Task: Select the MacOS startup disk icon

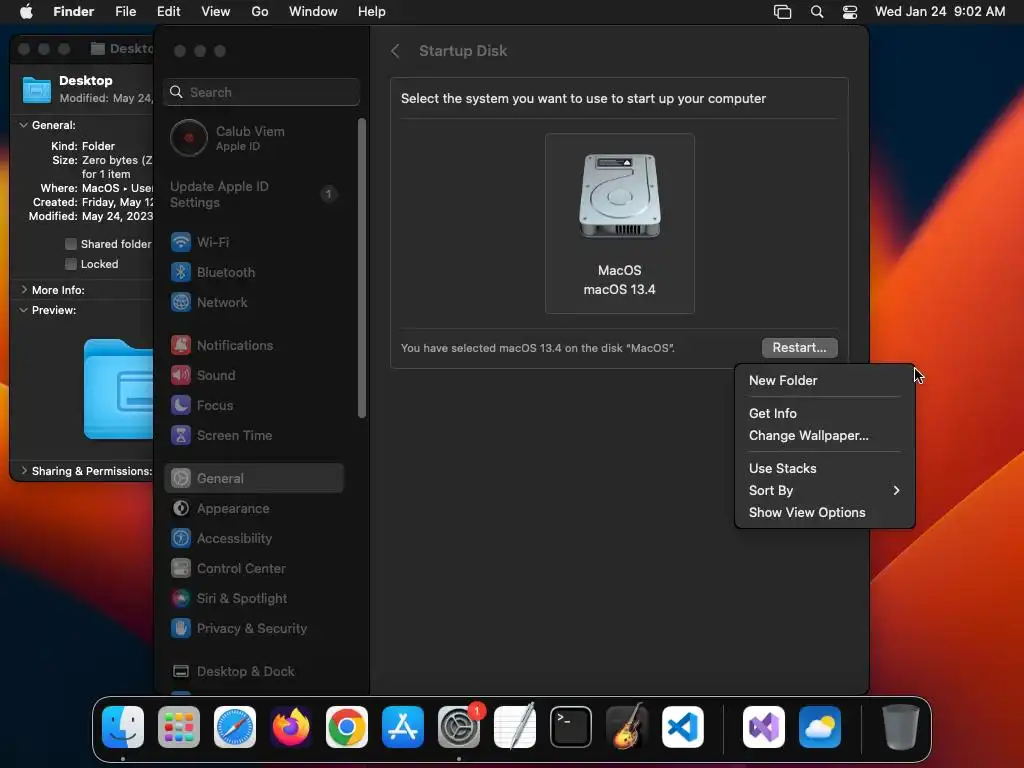Action: pyautogui.click(x=620, y=223)
